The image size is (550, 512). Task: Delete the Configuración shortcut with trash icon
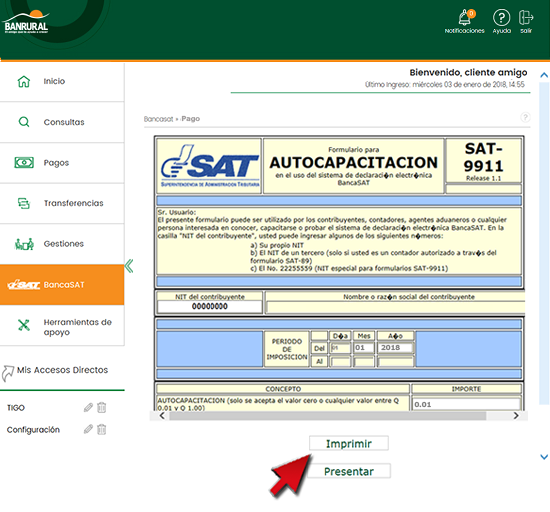click(x=101, y=429)
